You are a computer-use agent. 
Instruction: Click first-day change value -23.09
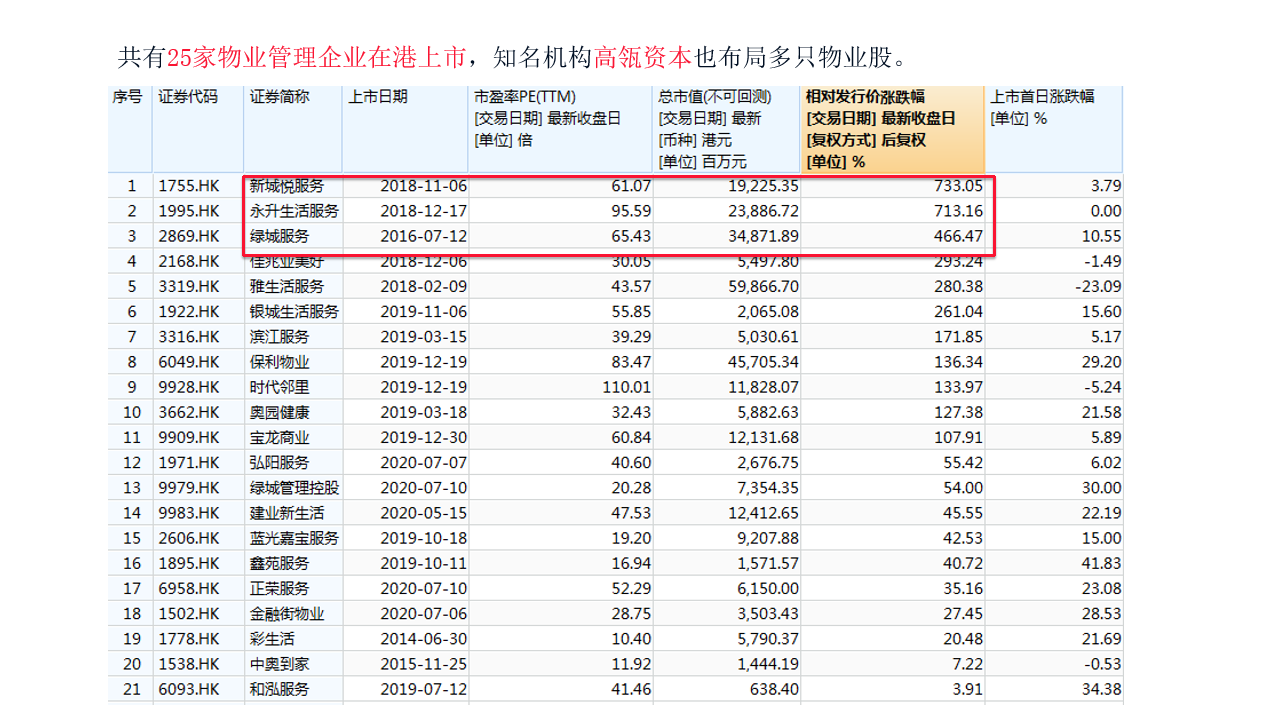(x=1098, y=286)
